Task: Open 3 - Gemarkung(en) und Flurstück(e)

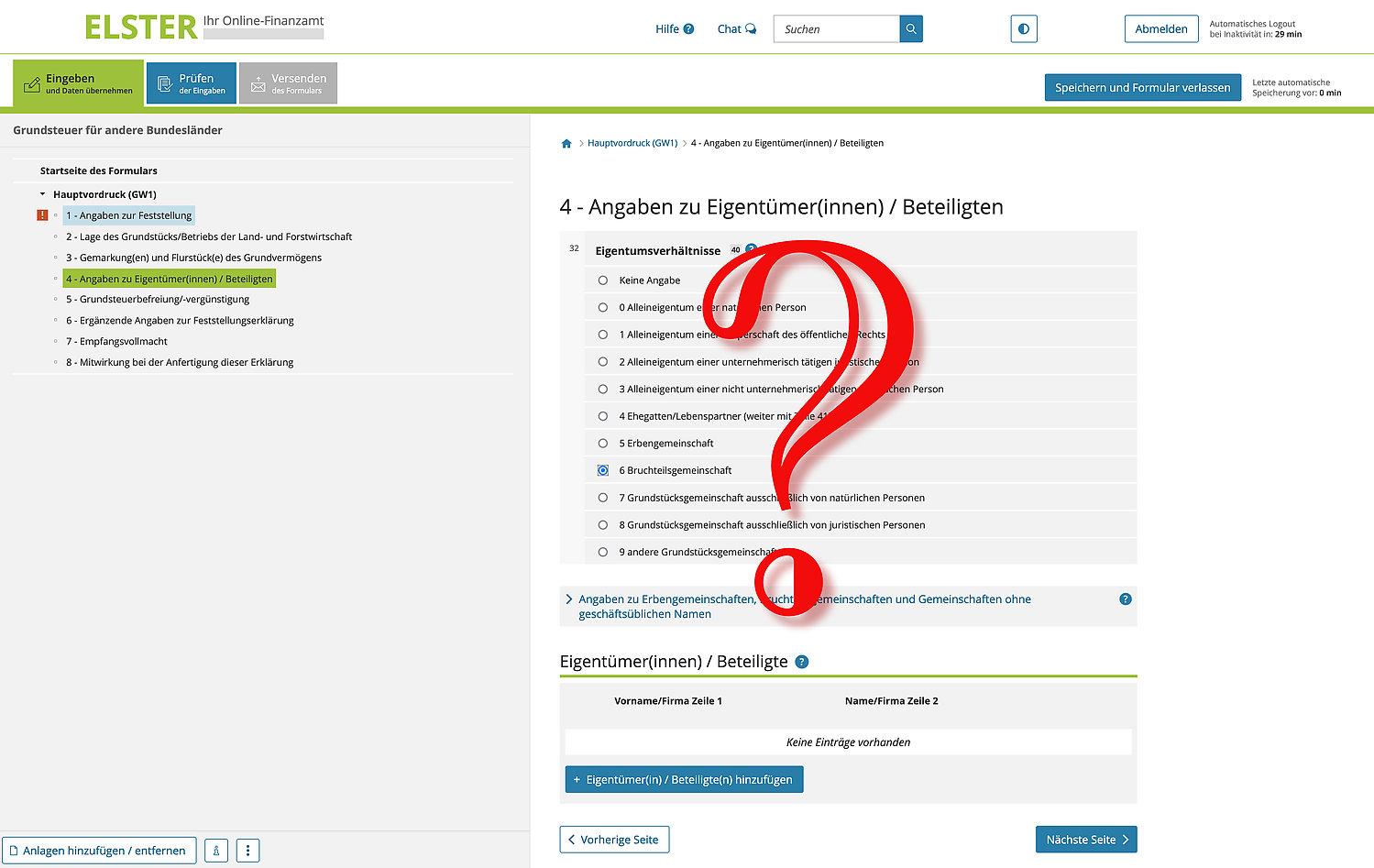Action: (x=193, y=258)
